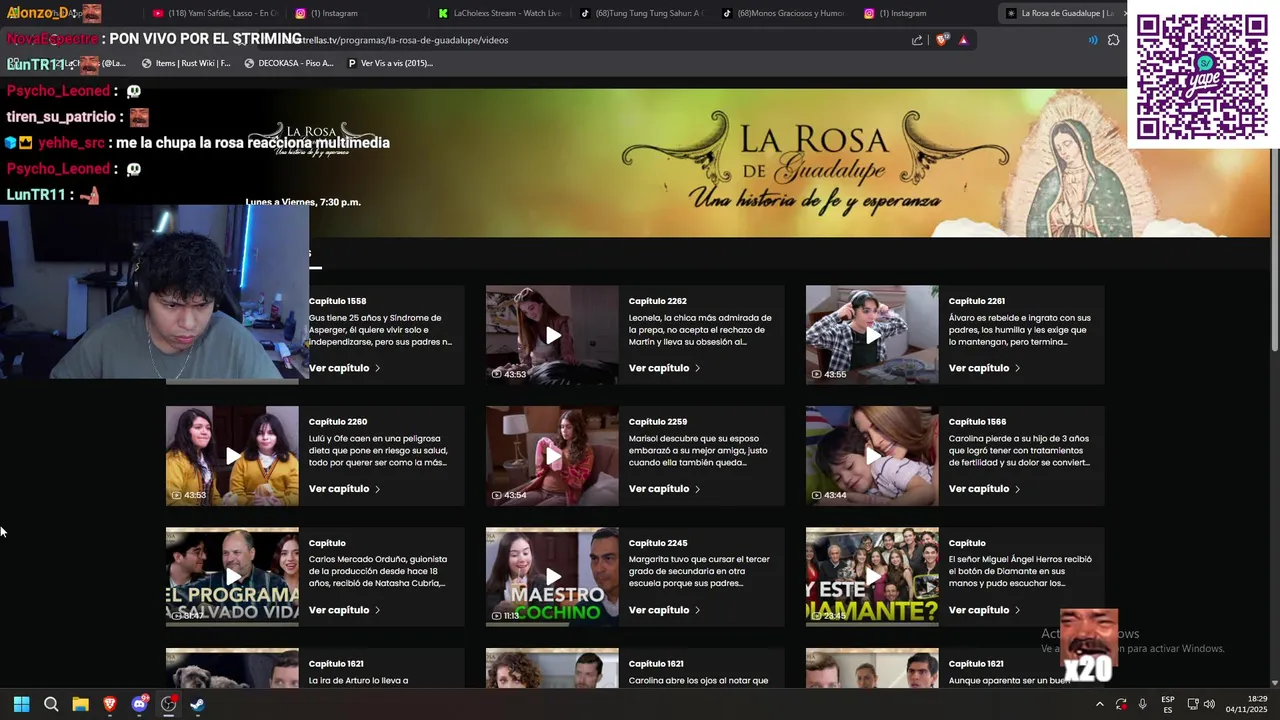
Task: Open OBS Studio from the taskbar
Action: (168, 704)
